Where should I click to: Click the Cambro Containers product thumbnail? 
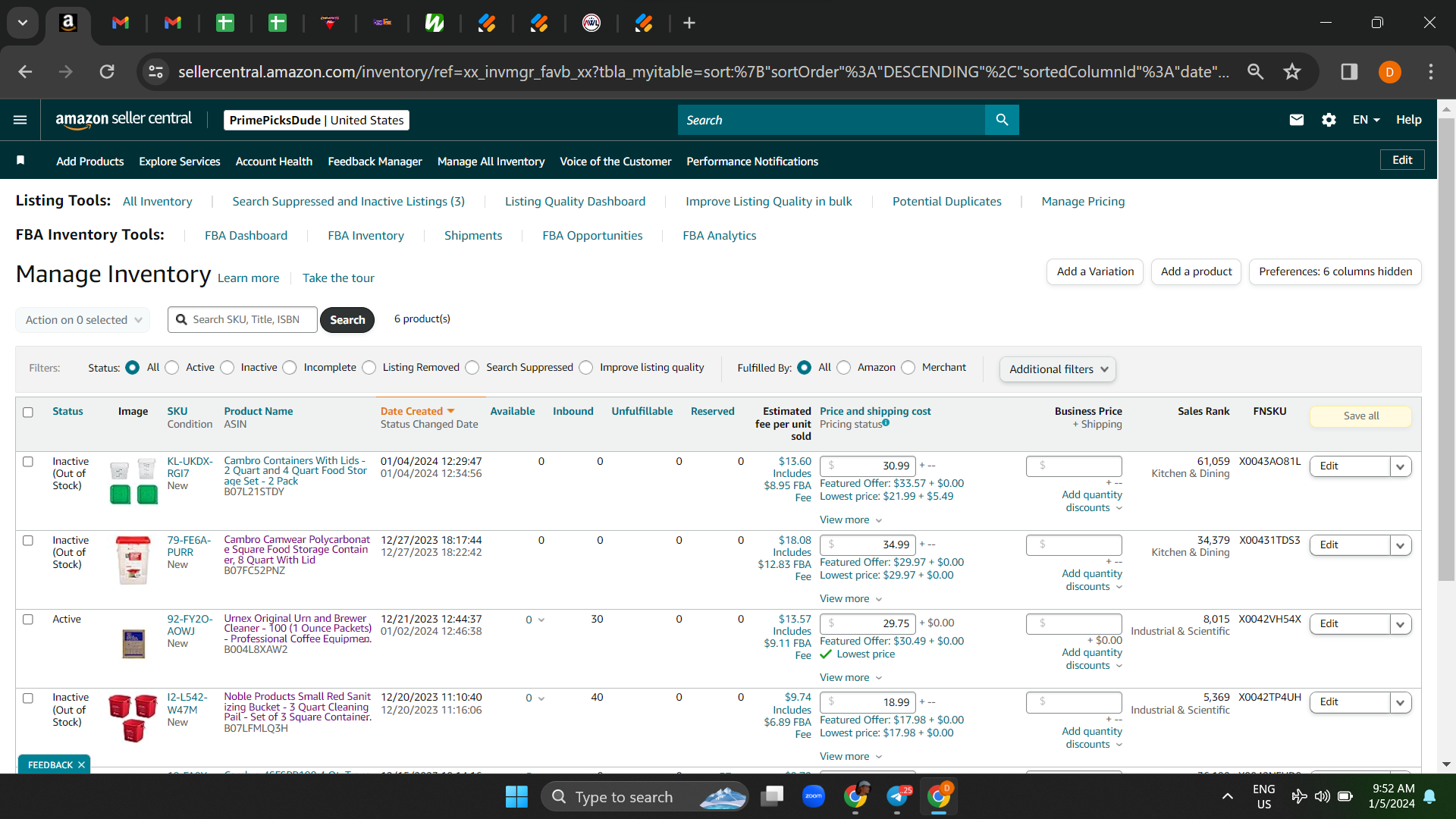pos(133,482)
